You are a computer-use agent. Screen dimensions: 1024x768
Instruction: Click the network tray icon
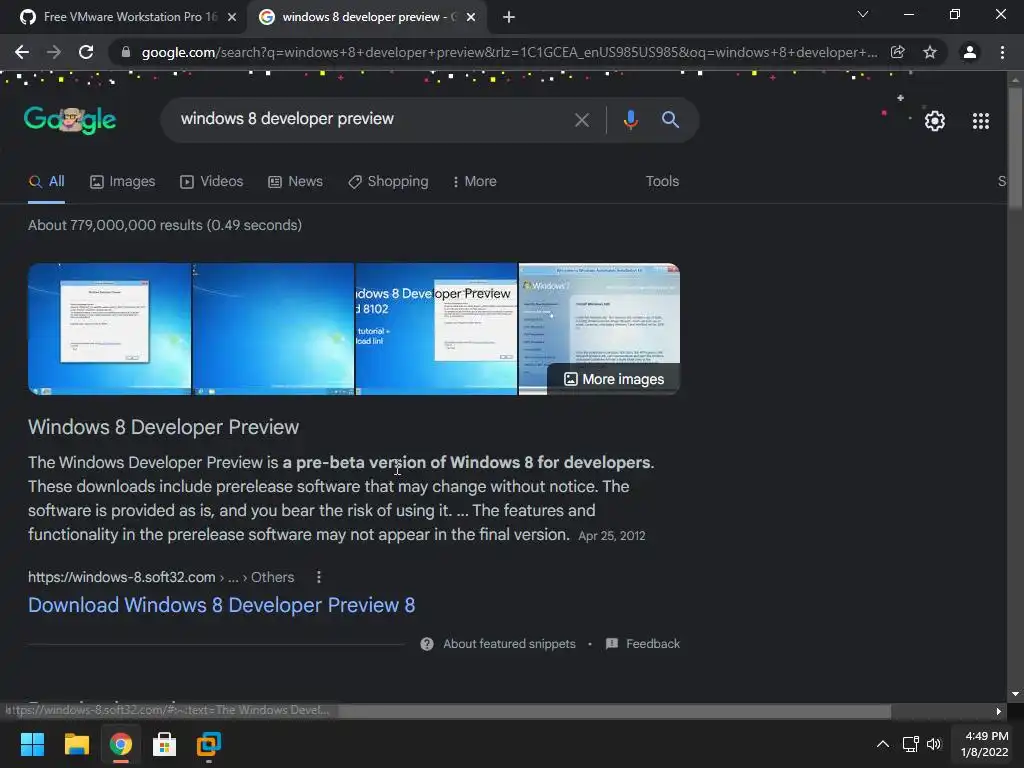(x=910, y=744)
